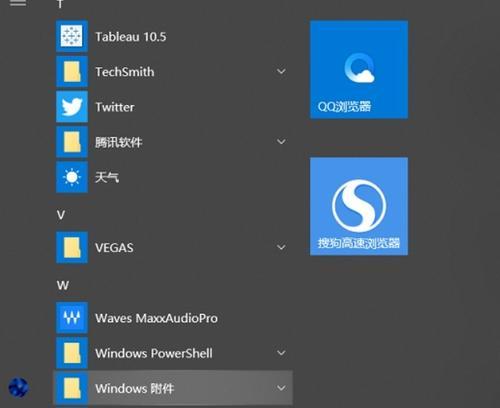Launch Waves MaxxAudioPro label
Screen dimensions: 500x408
pos(156,318)
